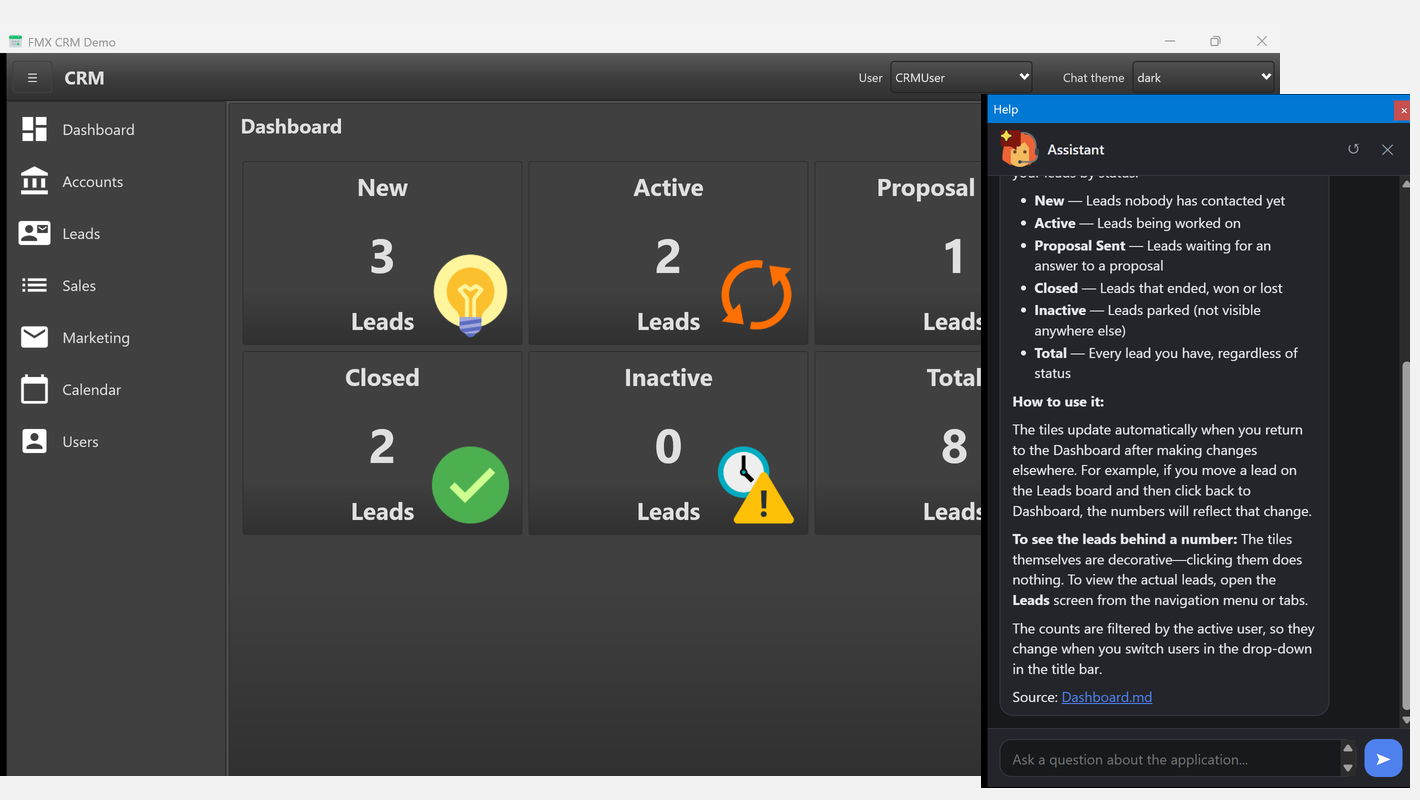Click the Assistant avatar icon

[x=1018, y=149]
